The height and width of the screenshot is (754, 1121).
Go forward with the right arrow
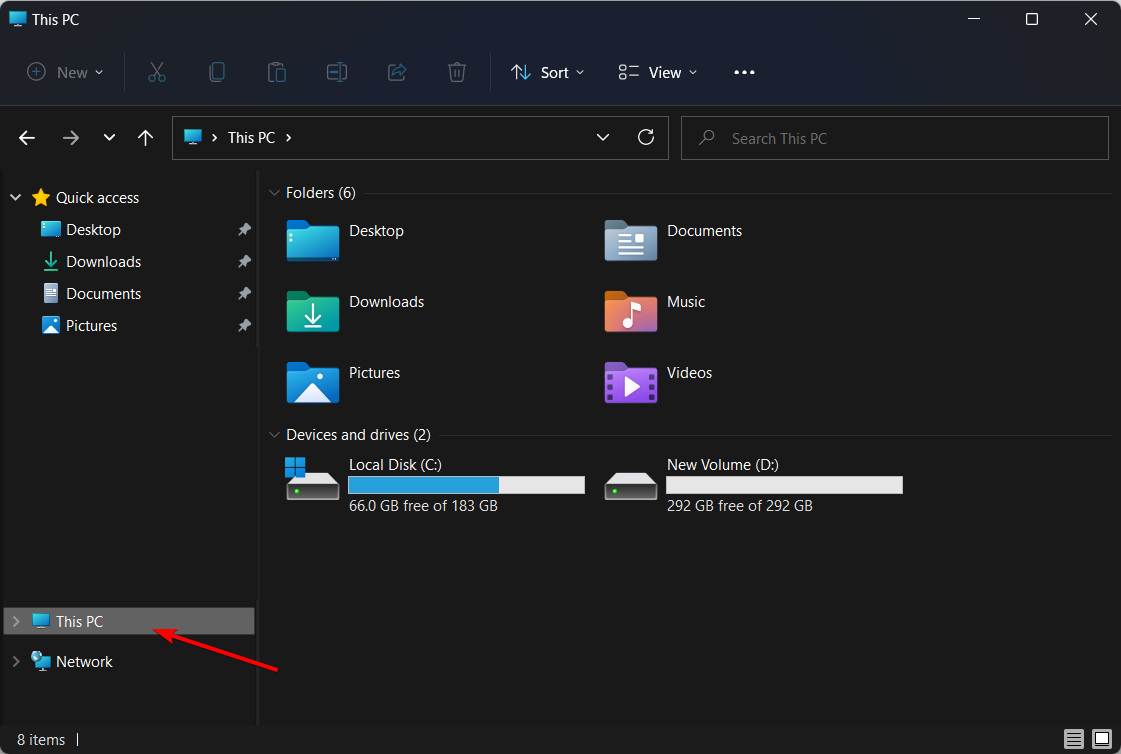click(x=71, y=138)
